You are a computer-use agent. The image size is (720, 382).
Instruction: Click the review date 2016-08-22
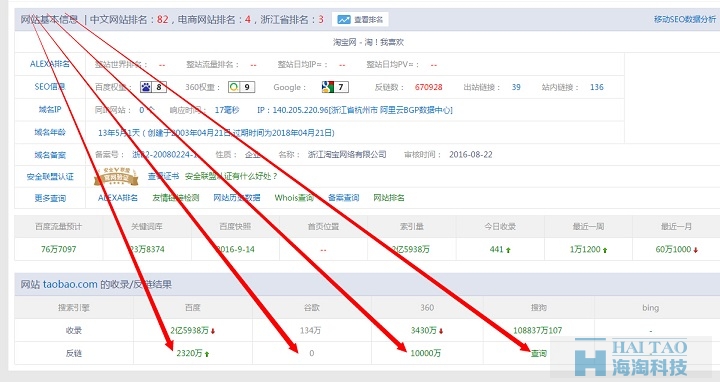[x=471, y=155]
